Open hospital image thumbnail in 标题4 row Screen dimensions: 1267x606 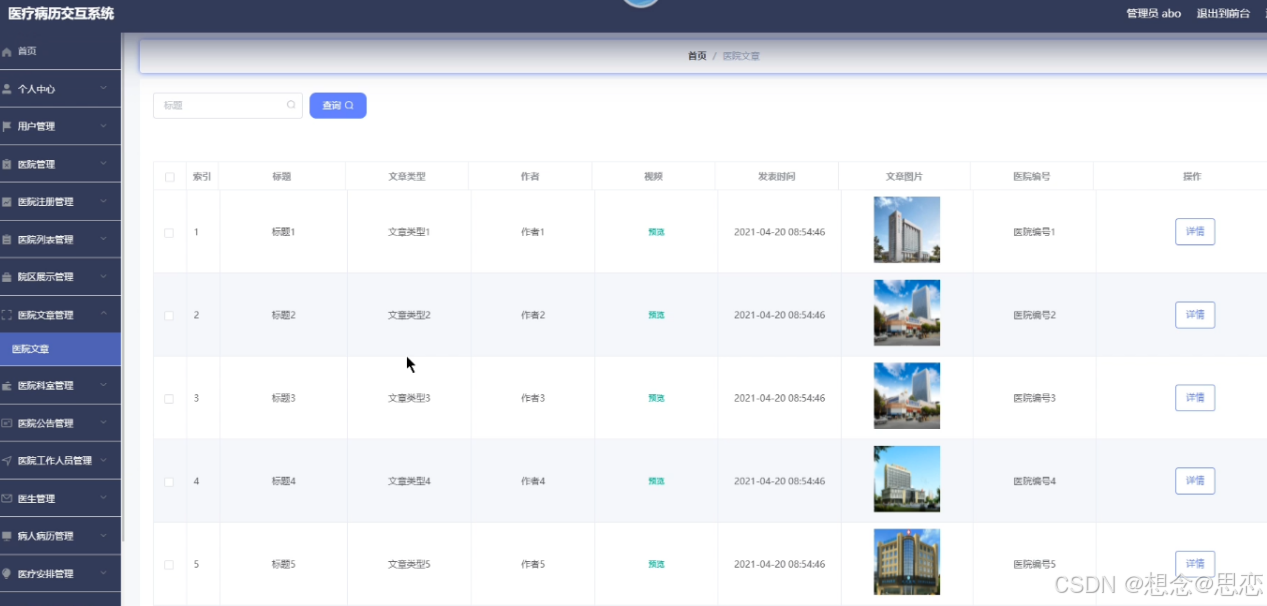(906, 479)
